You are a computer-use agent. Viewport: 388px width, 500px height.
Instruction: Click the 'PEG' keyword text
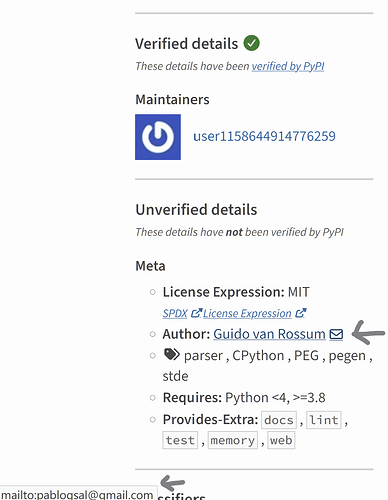pyautogui.click(x=306, y=355)
